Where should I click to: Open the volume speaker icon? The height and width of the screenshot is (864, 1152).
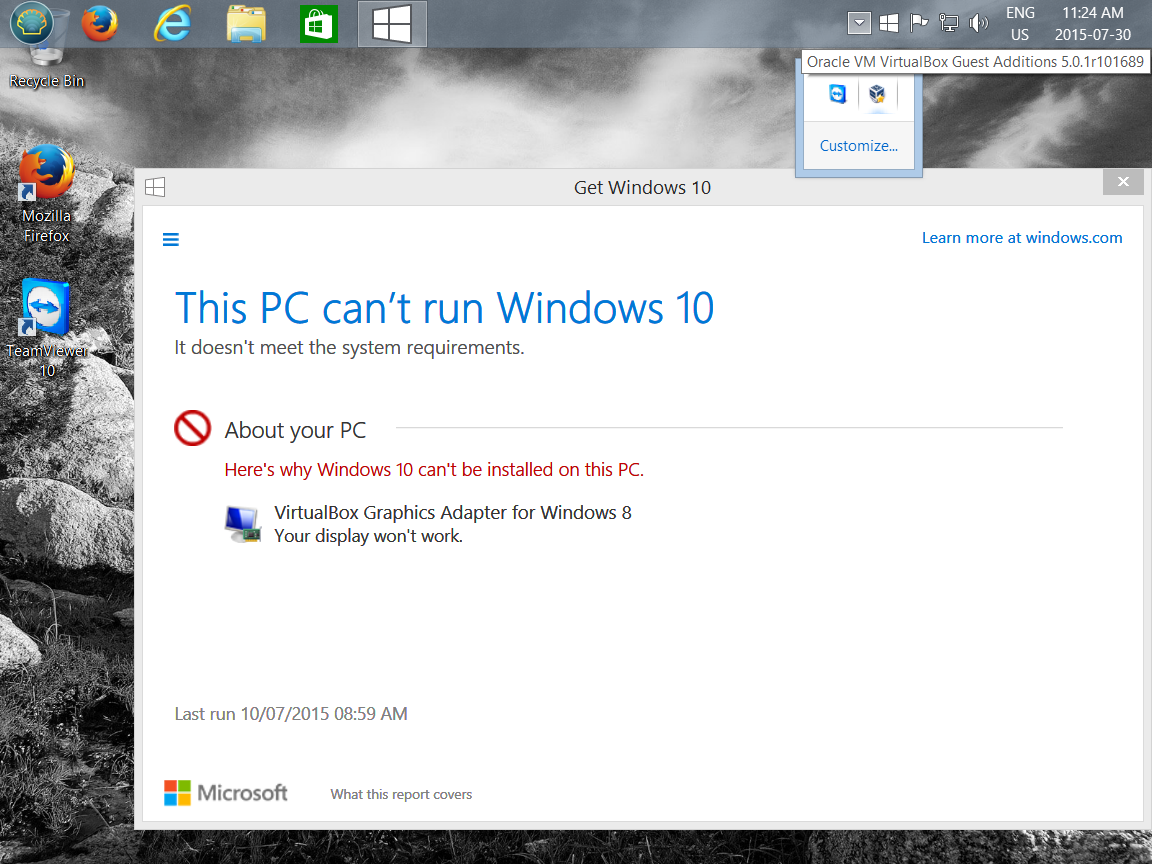pos(978,23)
